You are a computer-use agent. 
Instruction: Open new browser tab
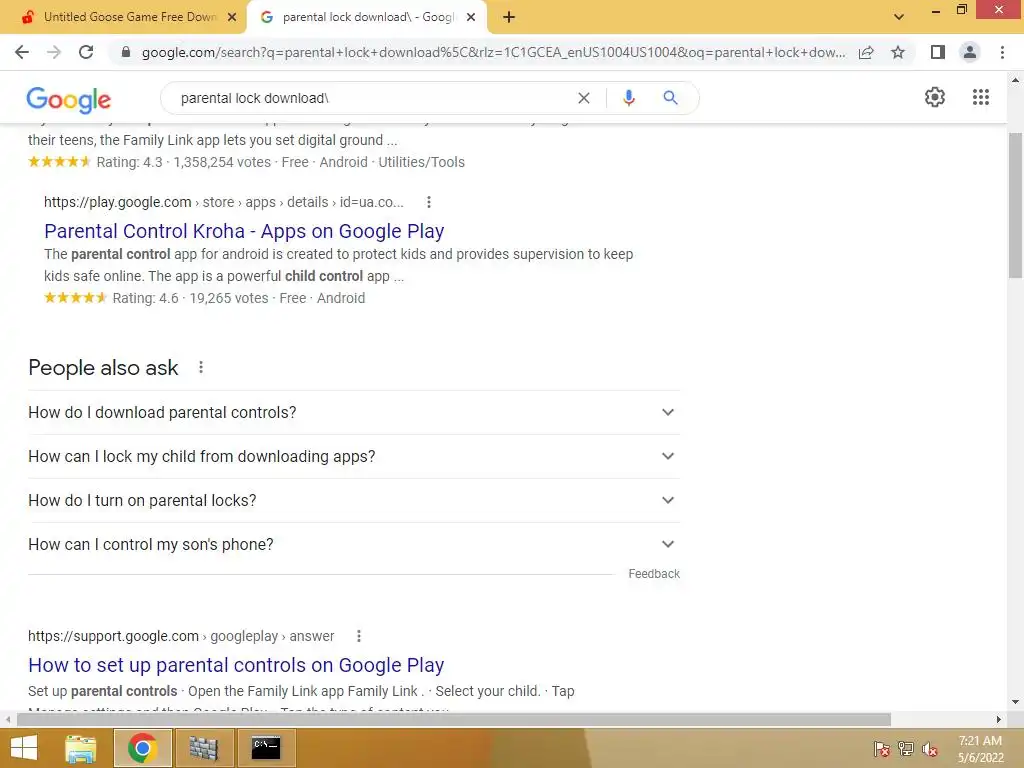[509, 18]
